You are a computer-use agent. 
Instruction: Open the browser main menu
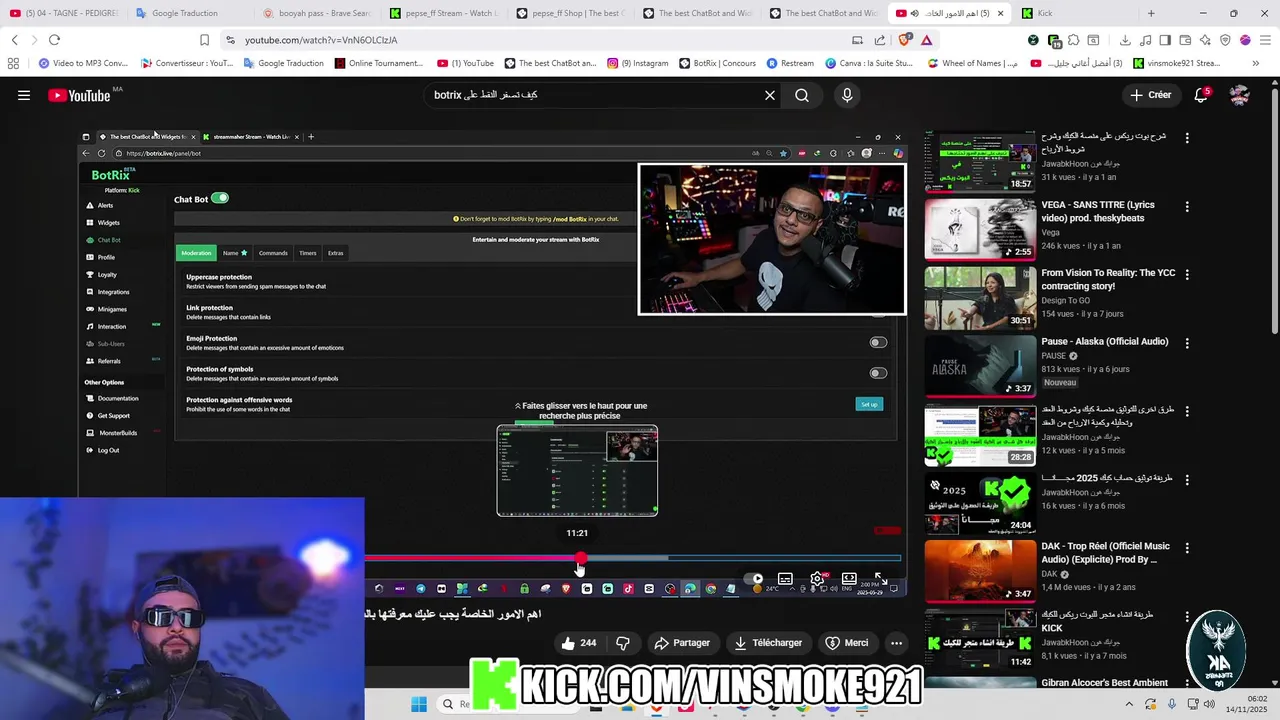point(1264,40)
